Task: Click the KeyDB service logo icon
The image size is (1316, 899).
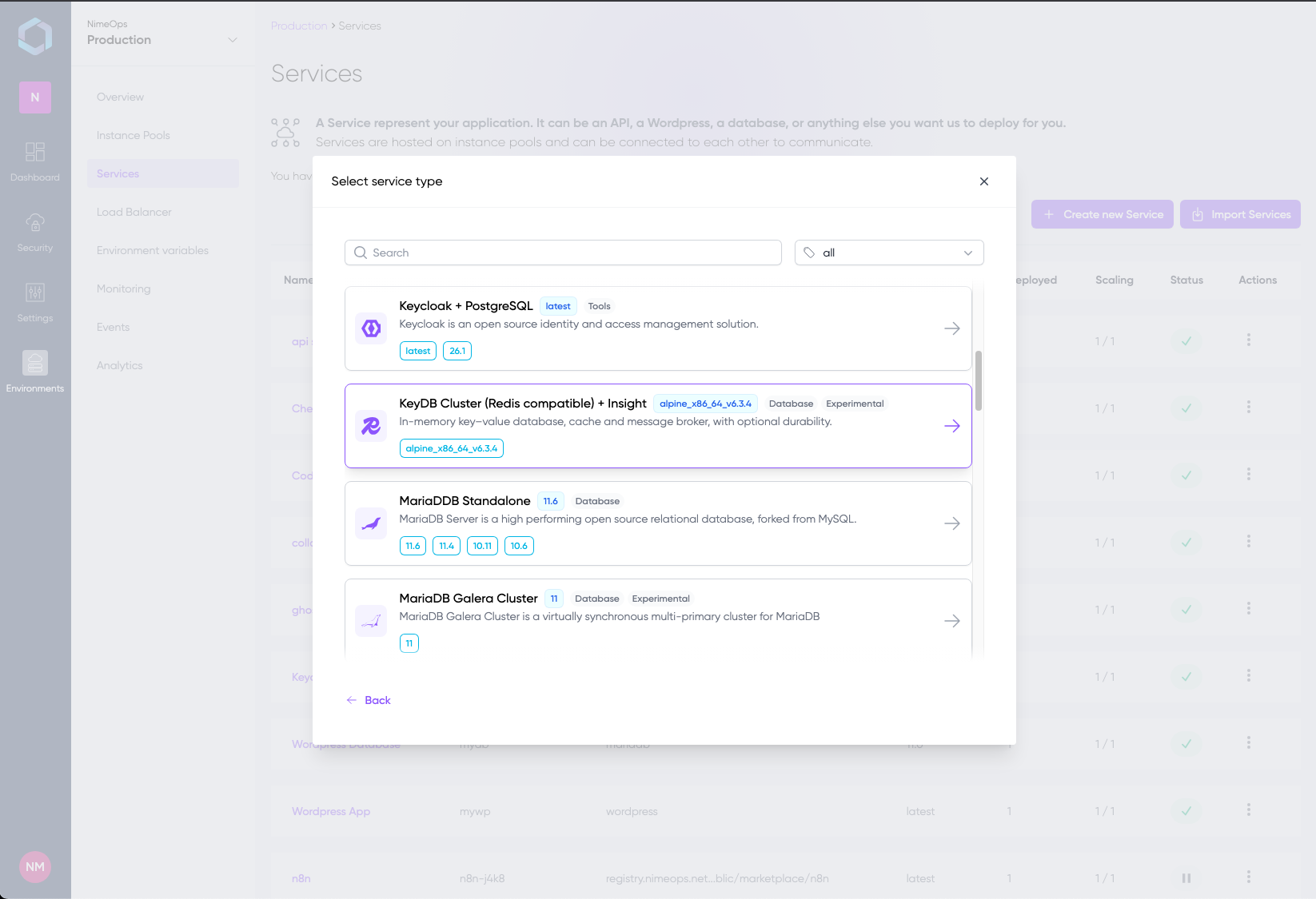Action: (x=371, y=426)
